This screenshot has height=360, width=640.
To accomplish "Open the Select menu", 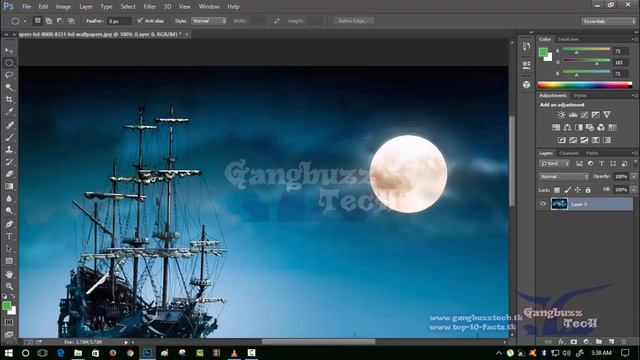I will pos(128,7).
